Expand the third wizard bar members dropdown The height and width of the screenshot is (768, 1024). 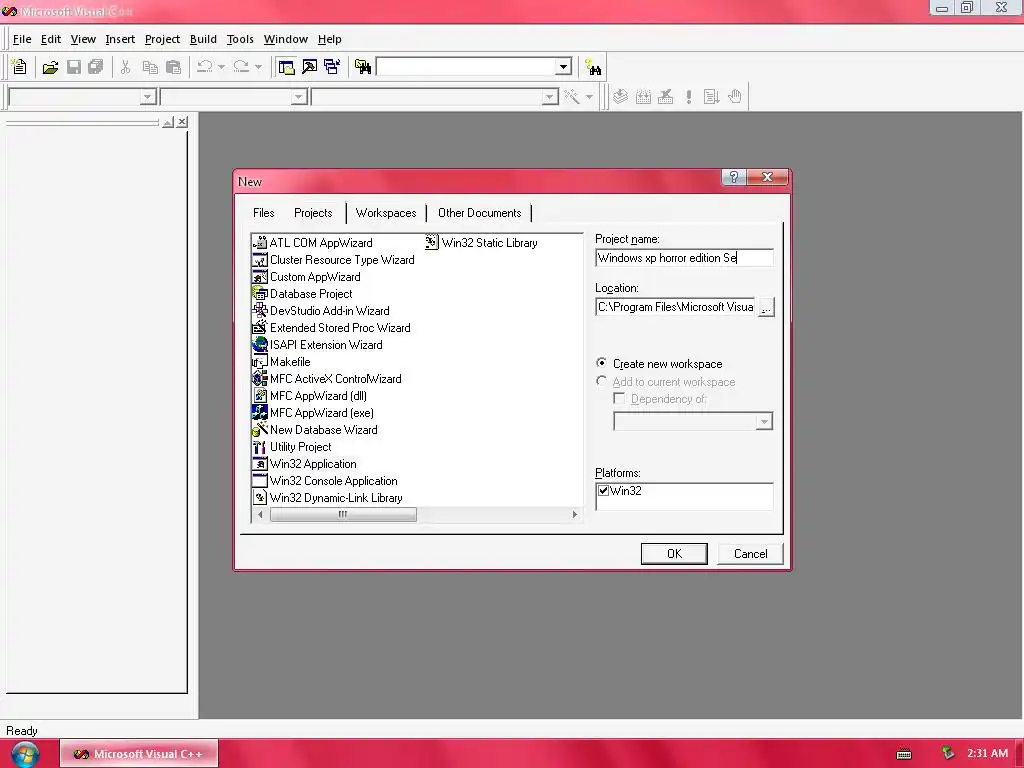pos(550,97)
